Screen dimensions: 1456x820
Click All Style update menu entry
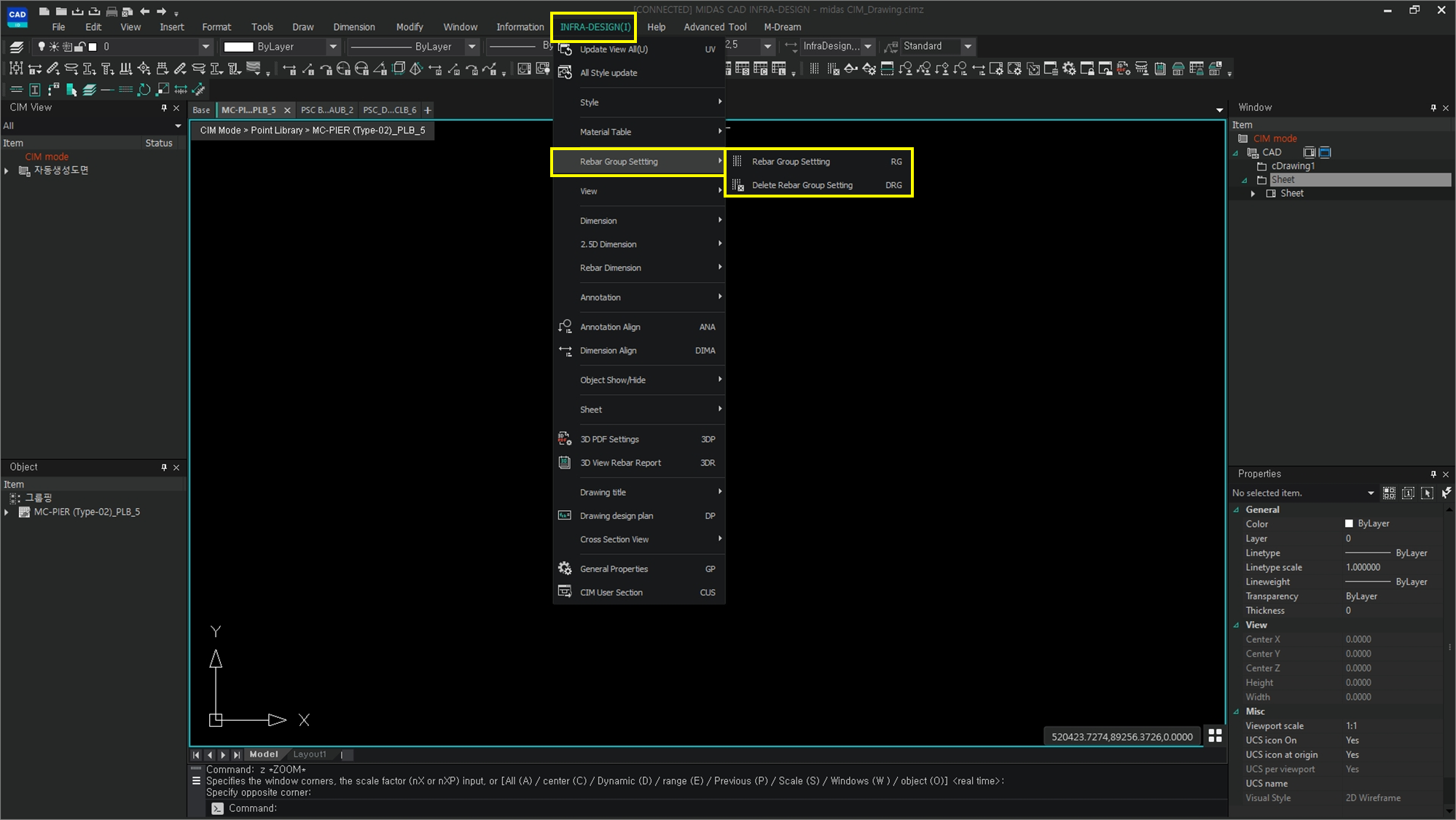639,73
